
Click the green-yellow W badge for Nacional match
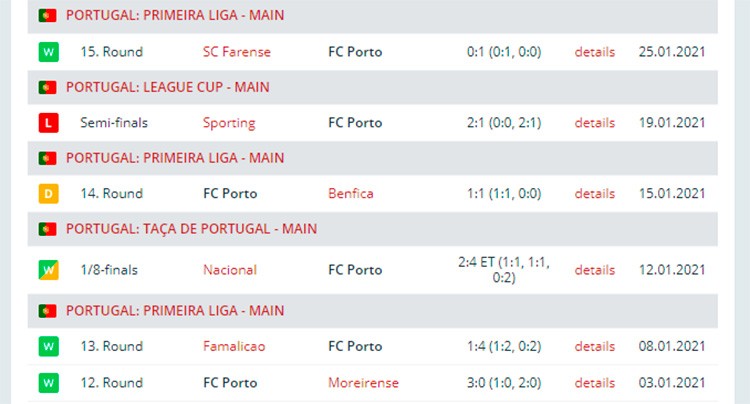pyautogui.click(x=48, y=270)
